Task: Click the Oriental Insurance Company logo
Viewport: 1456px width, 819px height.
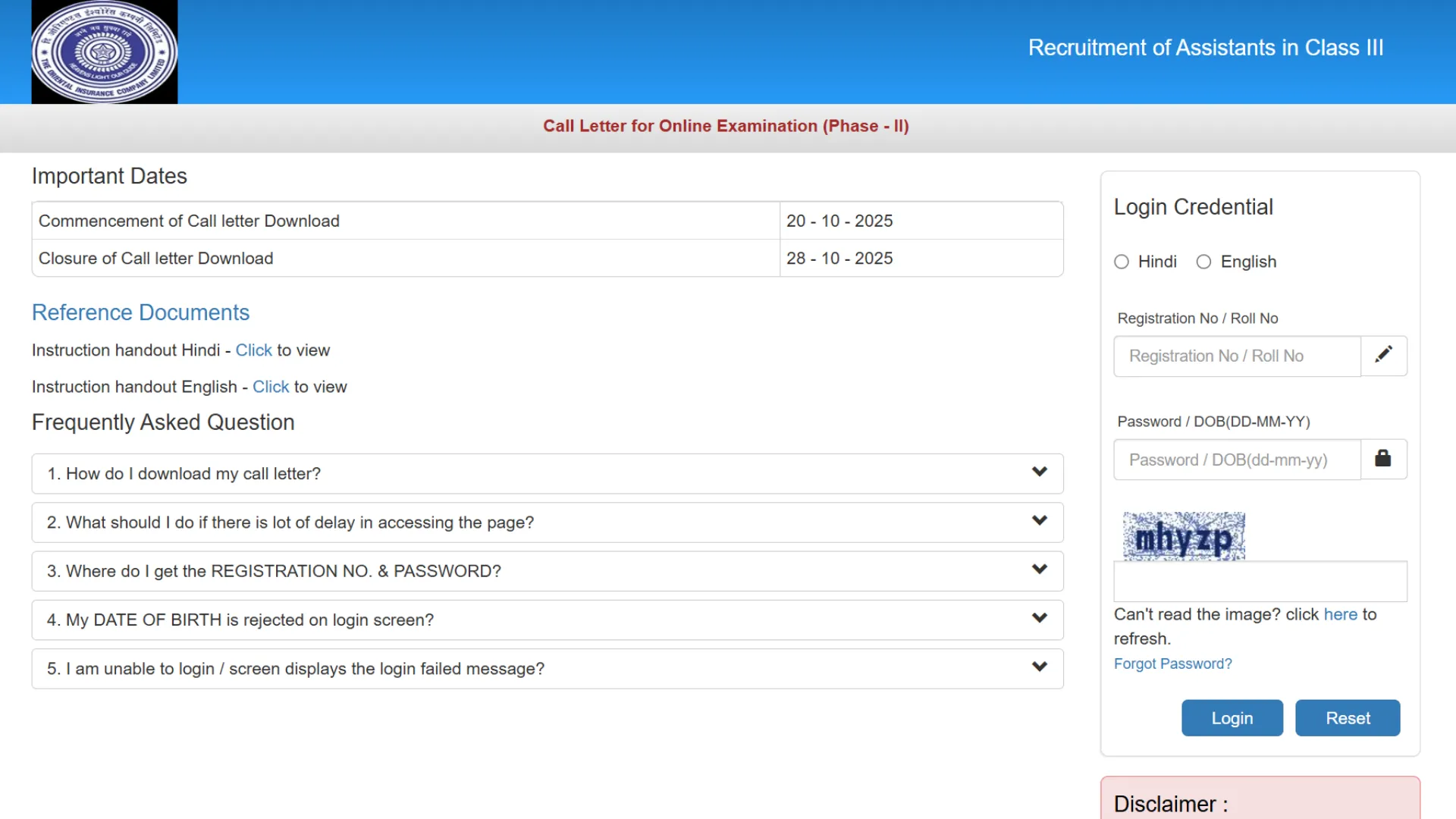Action: [104, 52]
